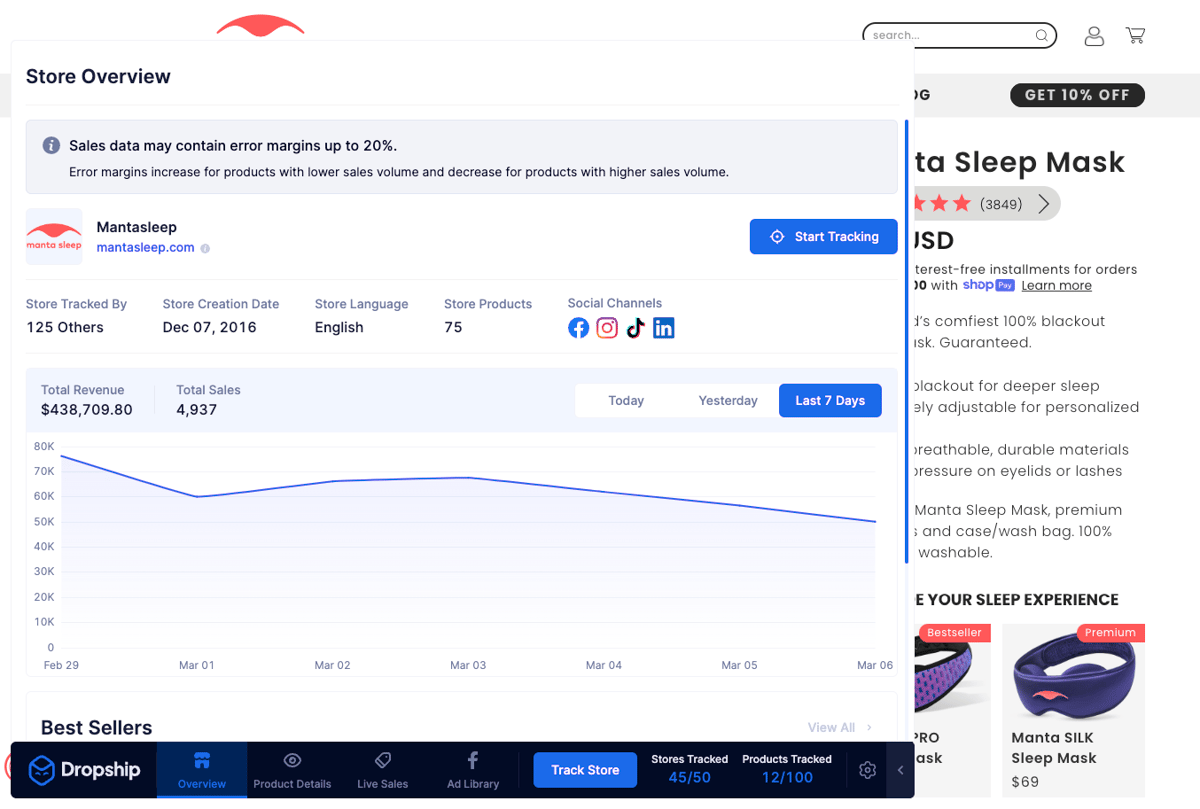Open the Manta SILK Sleep Mask product image

click(x=1073, y=672)
